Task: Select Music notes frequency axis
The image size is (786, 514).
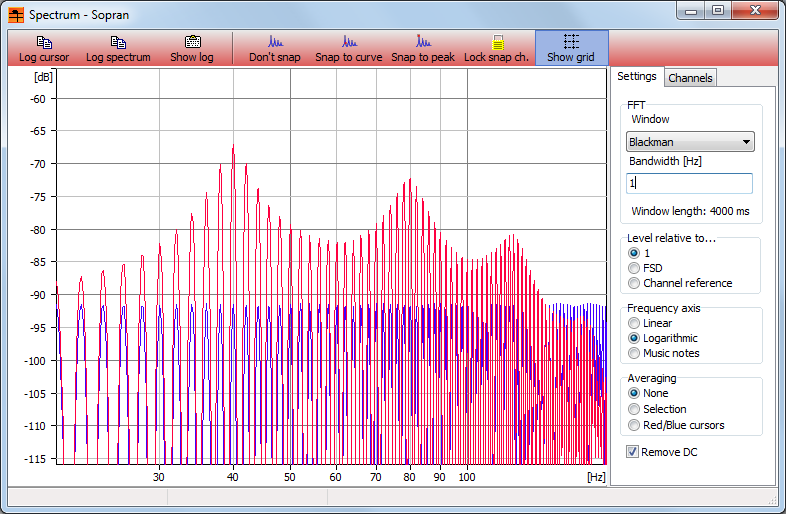Action: pyautogui.click(x=634, y=353)
